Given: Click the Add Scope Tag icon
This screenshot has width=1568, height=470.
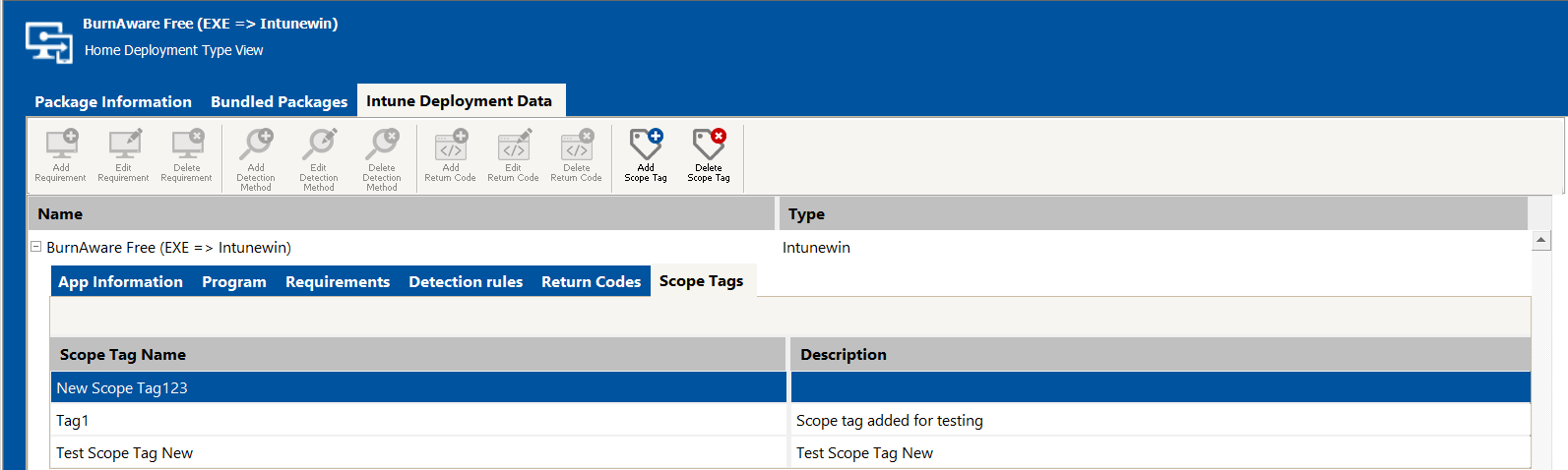Looking at the screenshot, I should [646, 146].
